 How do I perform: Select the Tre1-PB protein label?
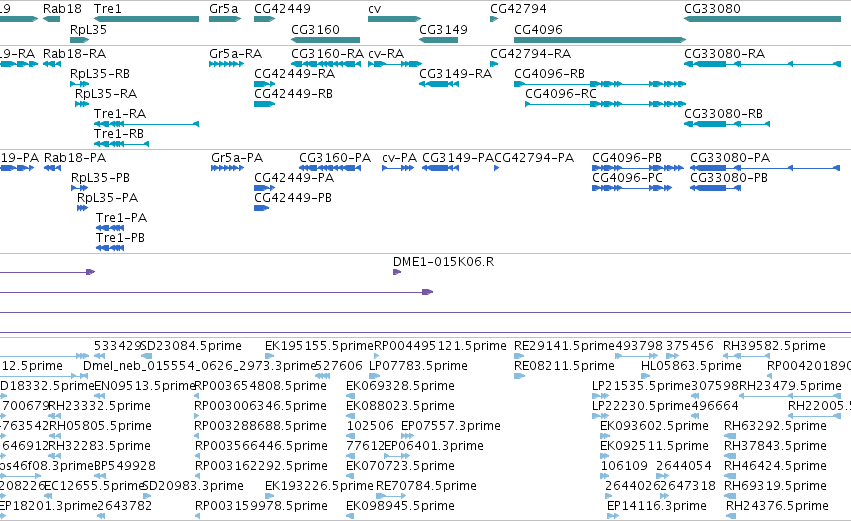tap(120, 238)
